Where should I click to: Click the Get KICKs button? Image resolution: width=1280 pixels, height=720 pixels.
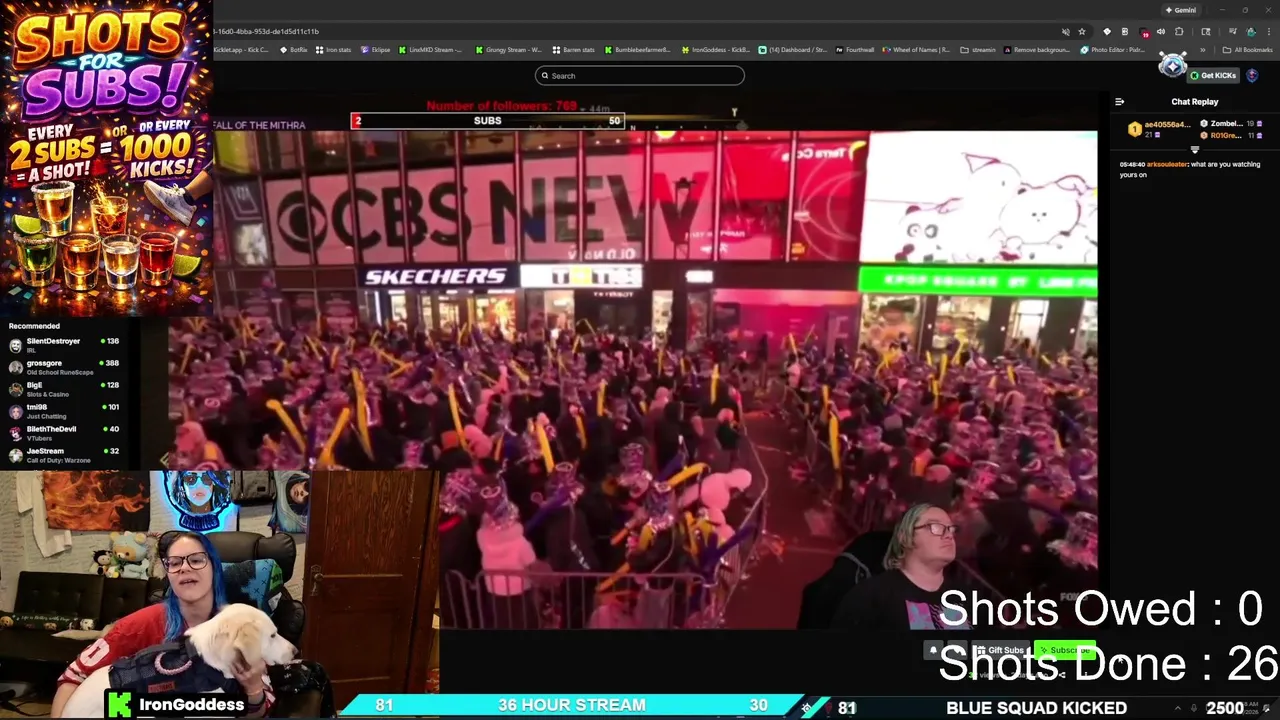click(x=1214, y=75)
